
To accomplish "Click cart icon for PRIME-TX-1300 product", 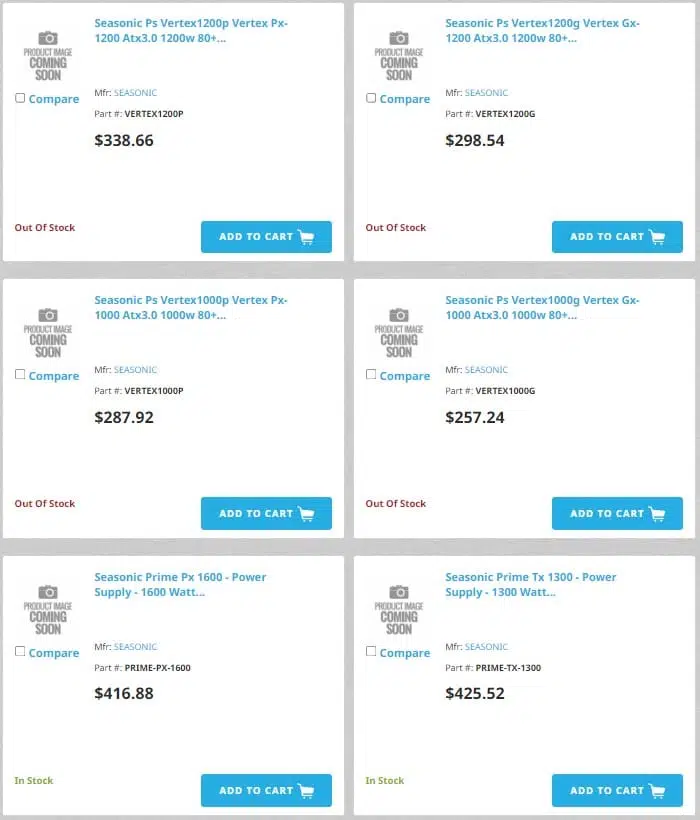I will (657, 790).
